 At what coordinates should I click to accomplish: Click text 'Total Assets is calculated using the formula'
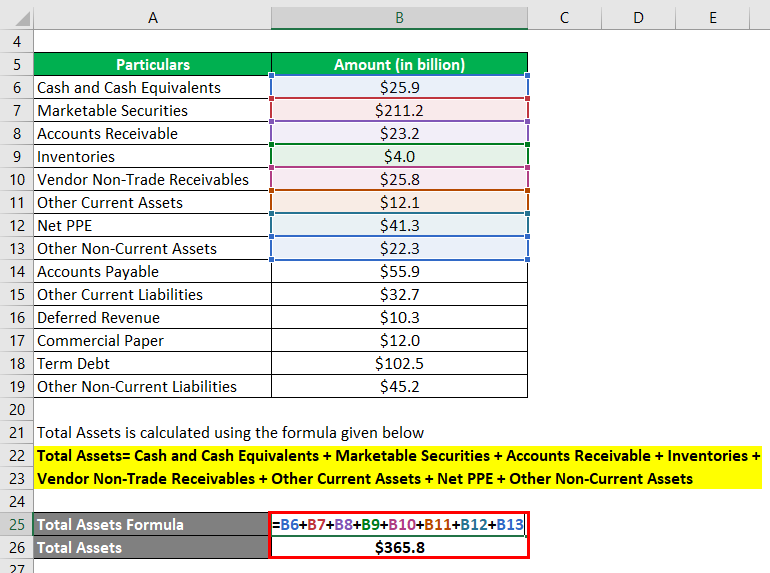(x=188, y=433)
